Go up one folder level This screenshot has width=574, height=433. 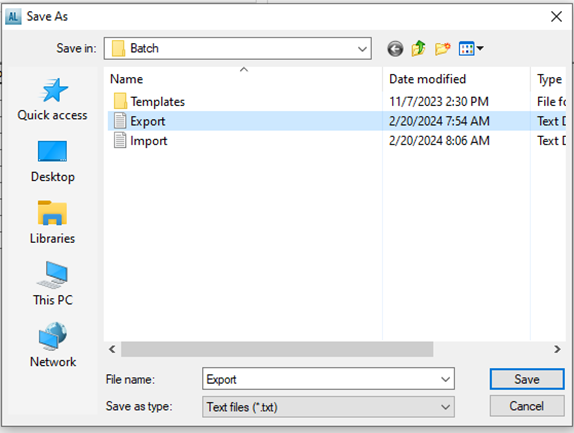coord(418,48)
